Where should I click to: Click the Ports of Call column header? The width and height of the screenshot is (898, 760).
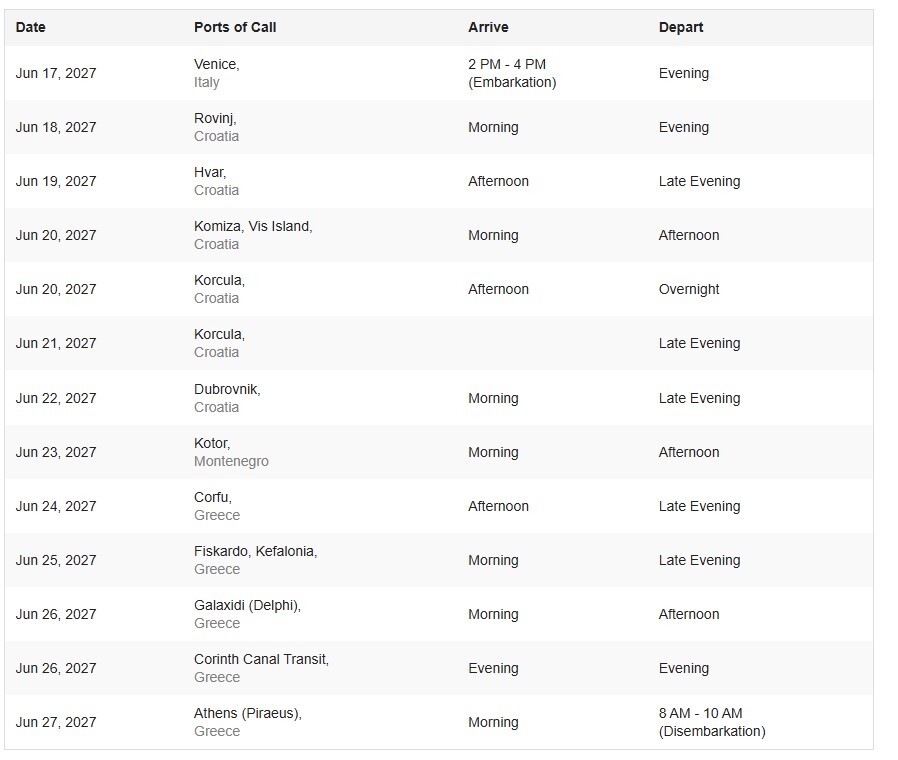tap(235, 27)
